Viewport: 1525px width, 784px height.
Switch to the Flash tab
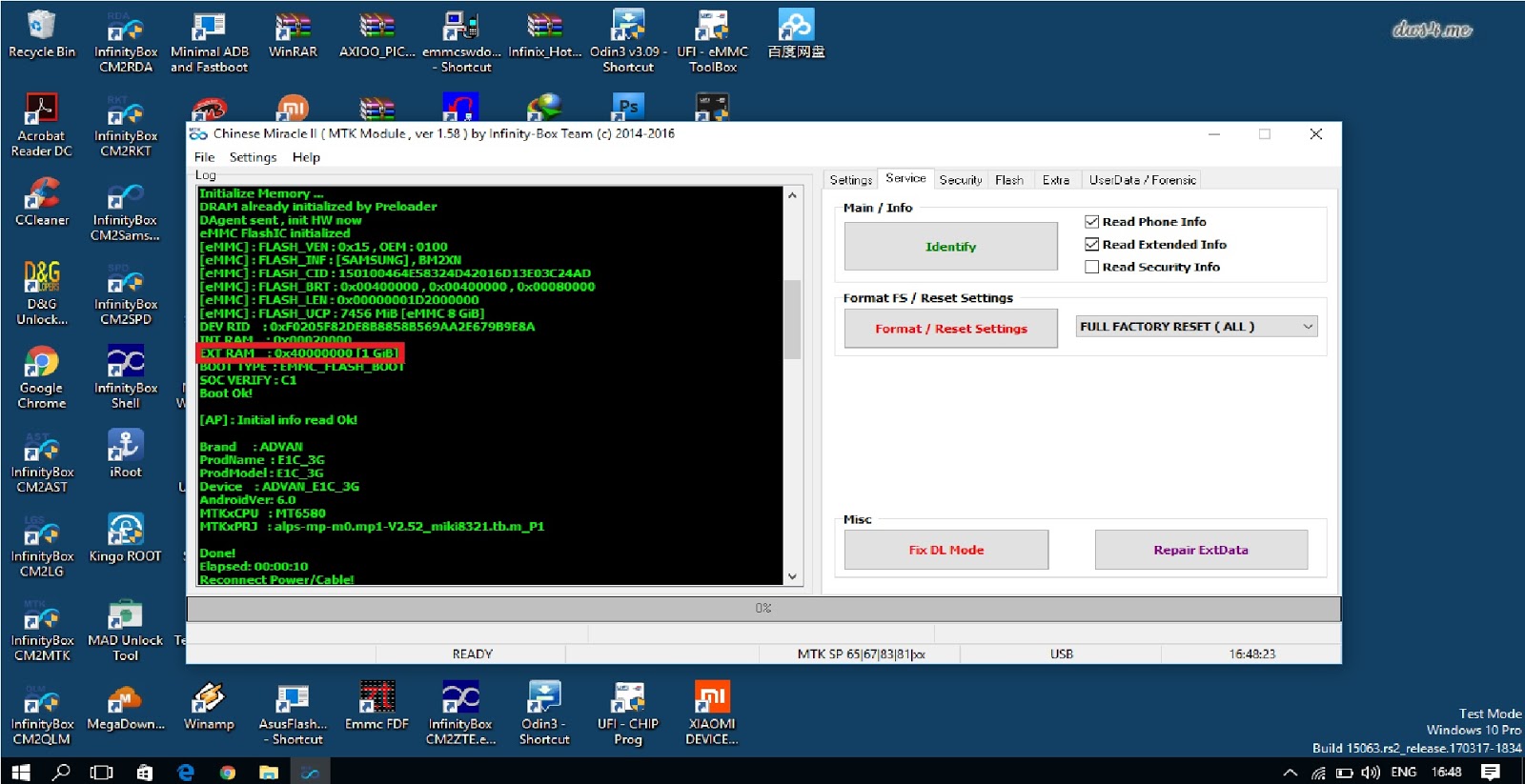coord(1009,180)
